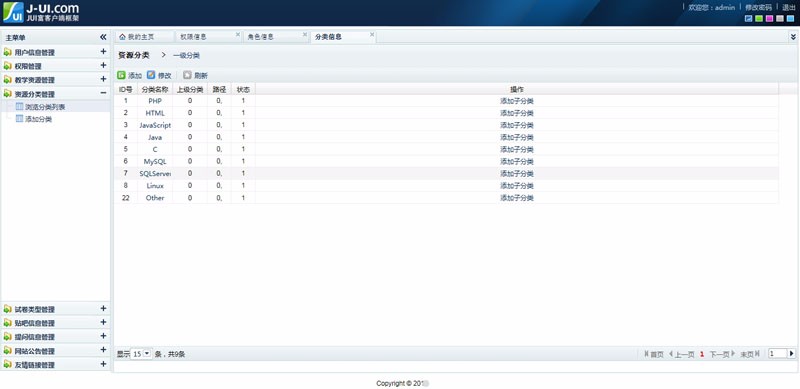Click the current page number 1 in red

coord(702,354)
